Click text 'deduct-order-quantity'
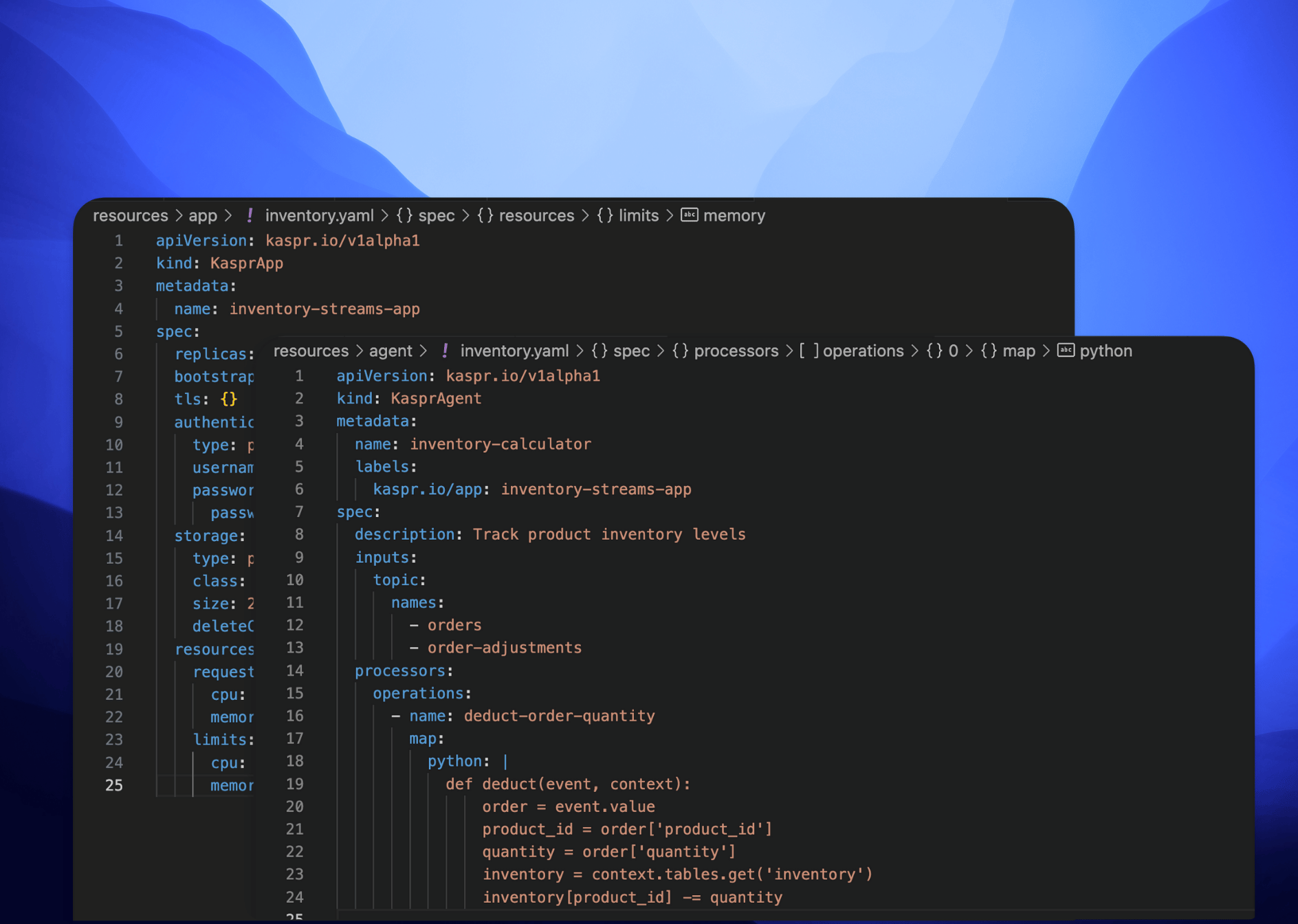This screenshot has height=924, width=1298. coord(560,716)
